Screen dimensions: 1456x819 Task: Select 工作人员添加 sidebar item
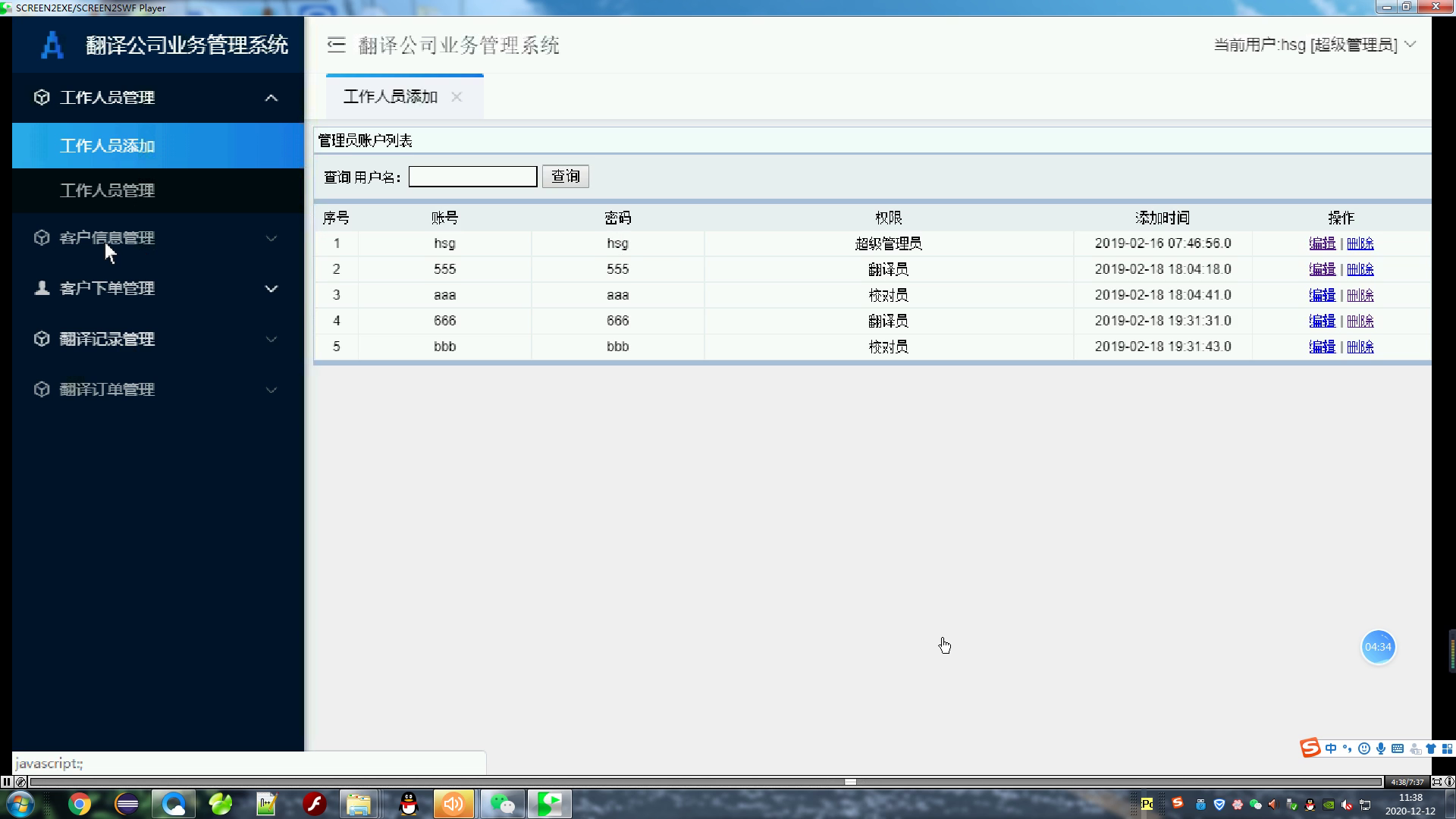(x=158, y=146)
